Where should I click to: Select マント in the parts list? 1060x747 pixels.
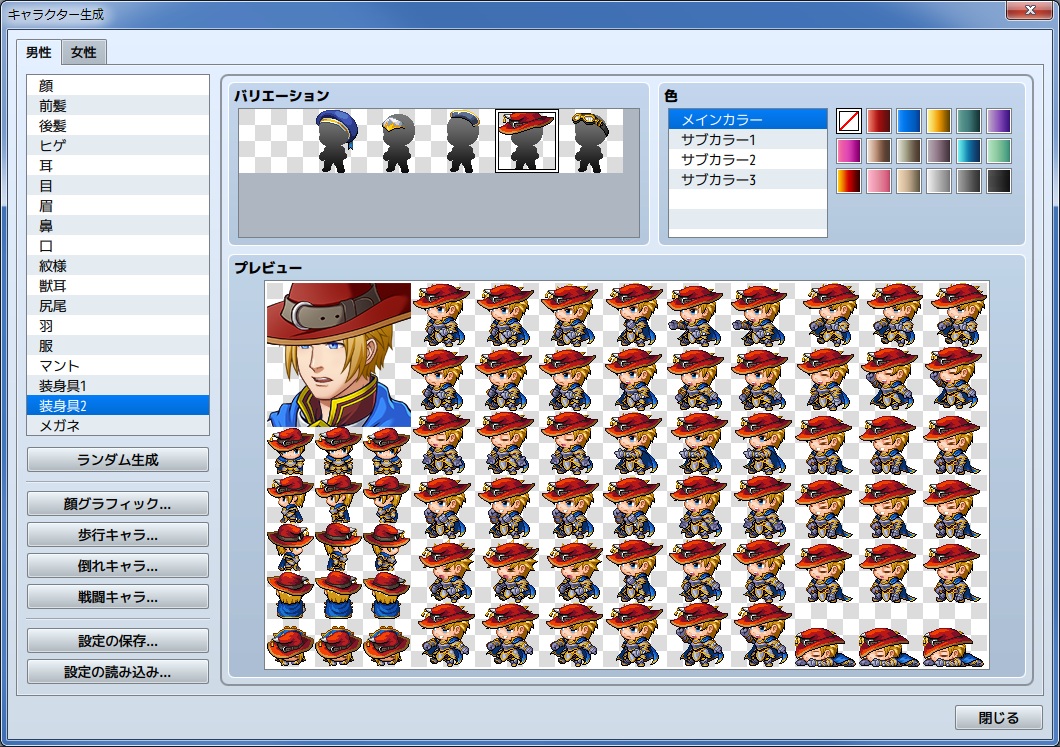pyautogui.click(x=118, y=366)
